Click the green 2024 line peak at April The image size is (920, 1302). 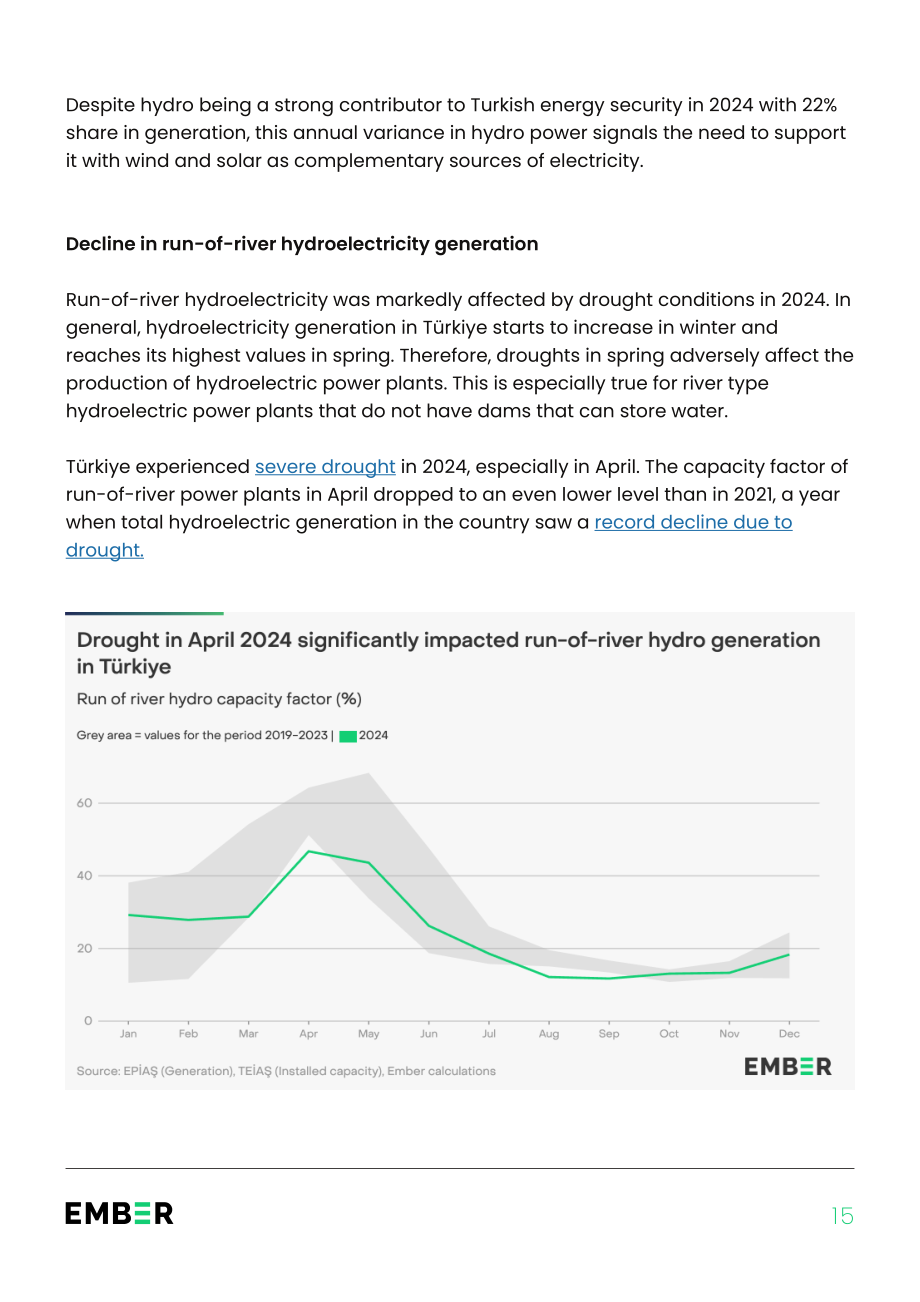[x=309, y=851]
